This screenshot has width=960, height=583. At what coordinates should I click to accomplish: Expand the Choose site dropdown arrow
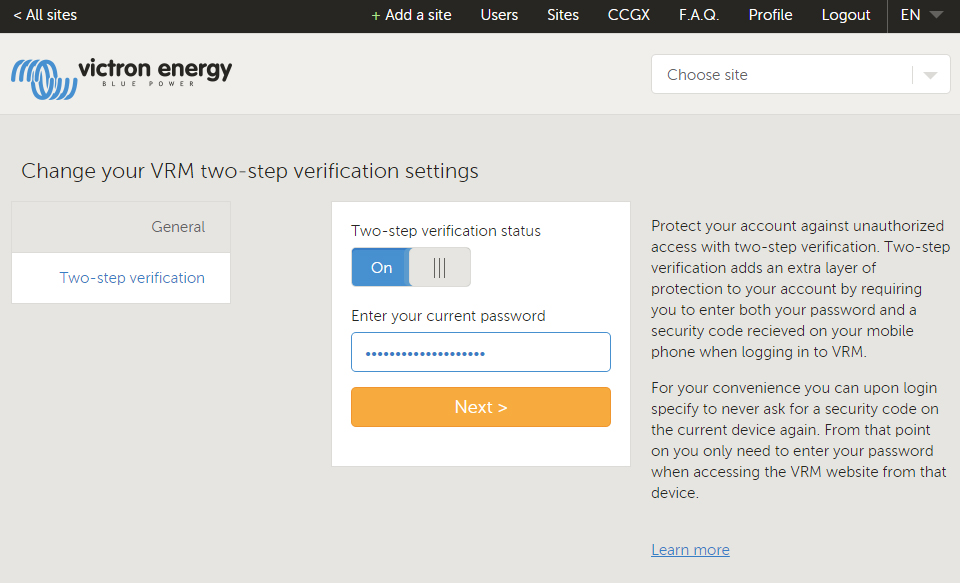click(x=931, y=75)
